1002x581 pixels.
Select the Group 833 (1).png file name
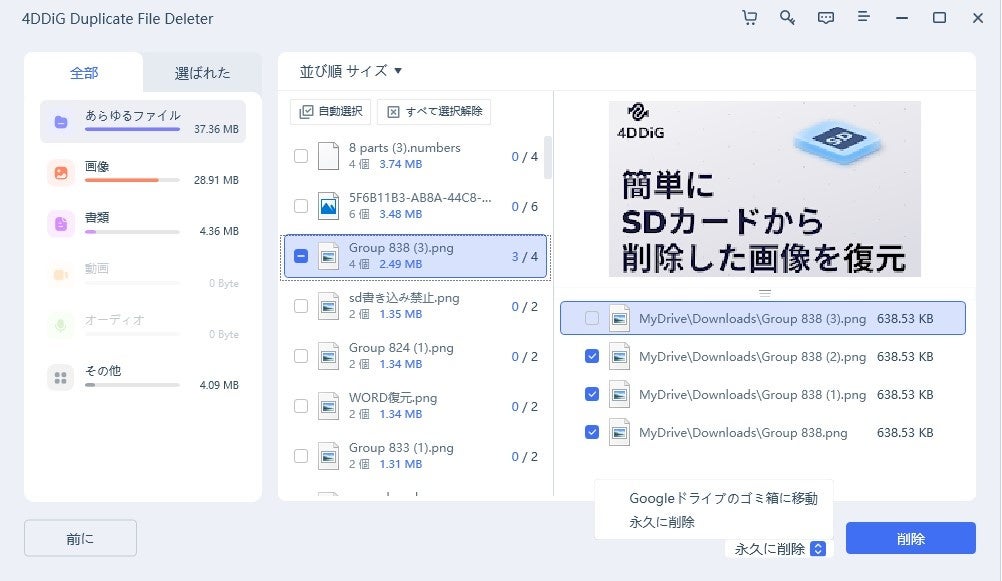pos(401,447)
